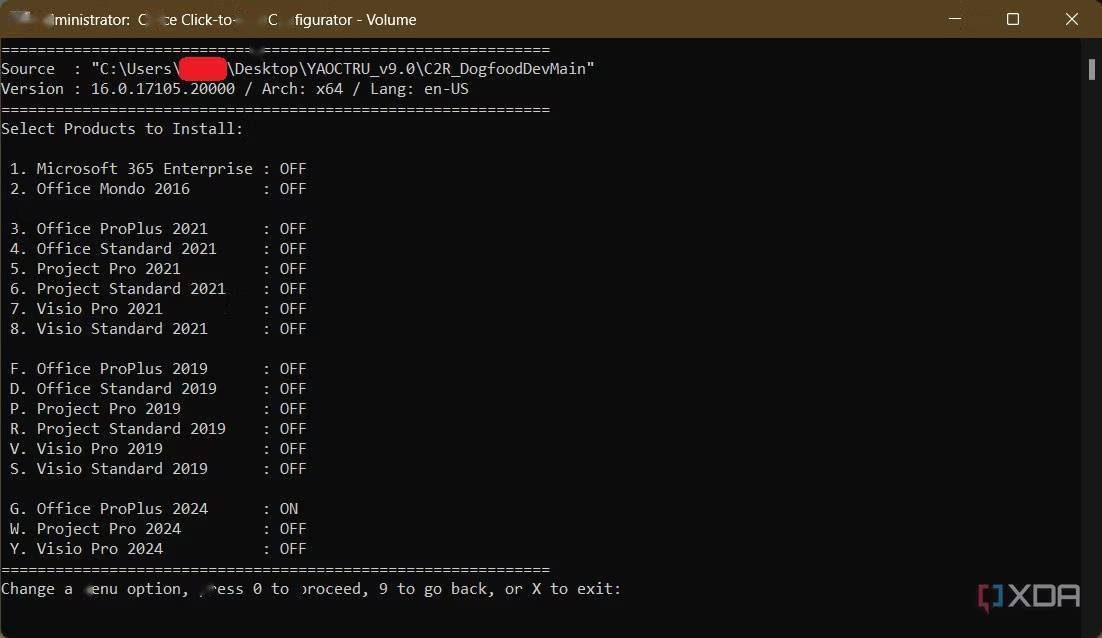The height and width of the screenshot is (638, 1102).
Task: Select the Office ProPlus 2021 entry
Action: [122, 229]
